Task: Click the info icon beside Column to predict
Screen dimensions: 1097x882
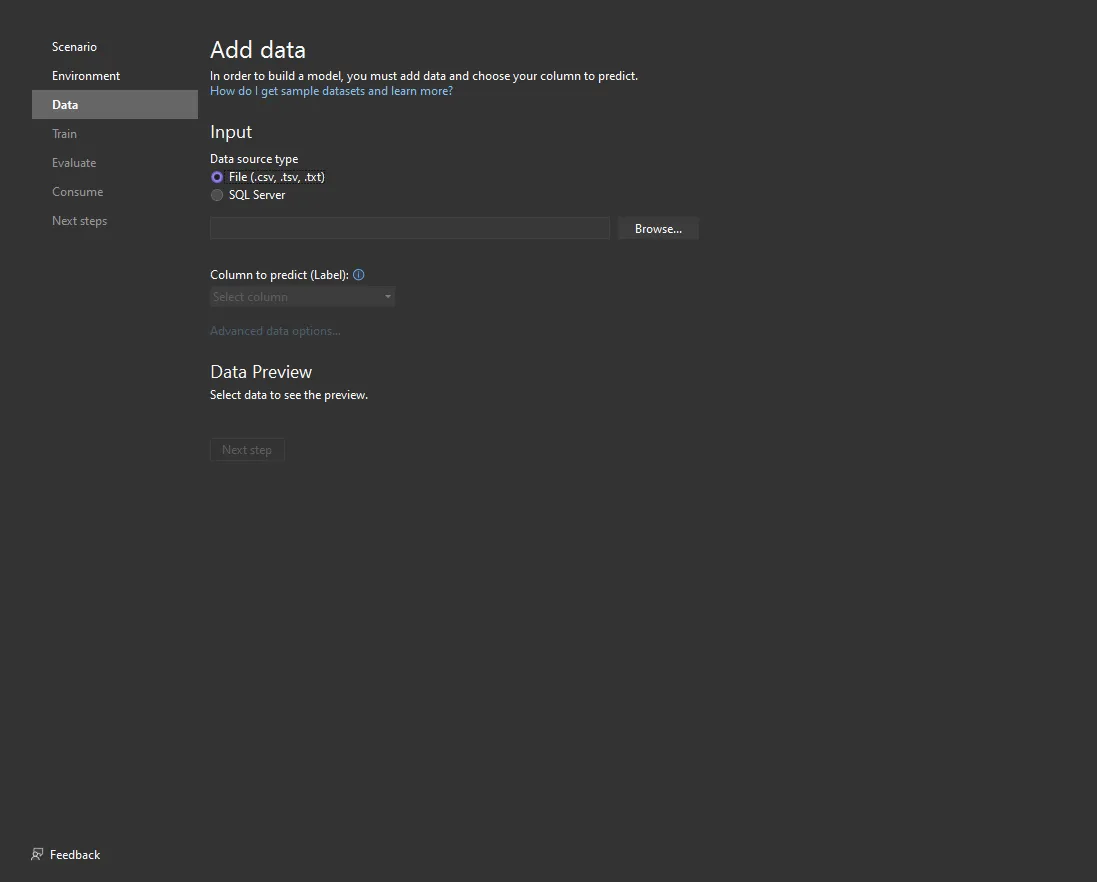Action: click(359, 275)
